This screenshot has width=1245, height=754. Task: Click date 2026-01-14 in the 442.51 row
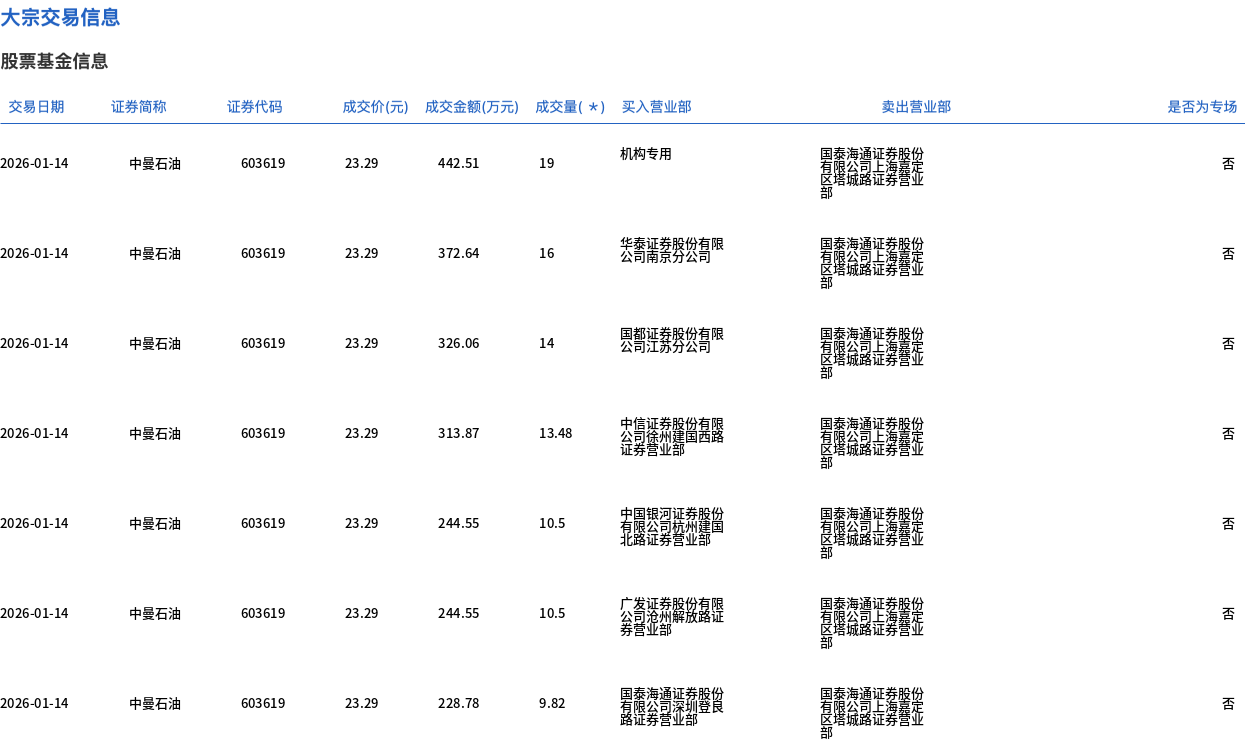[x=35, y=163]
